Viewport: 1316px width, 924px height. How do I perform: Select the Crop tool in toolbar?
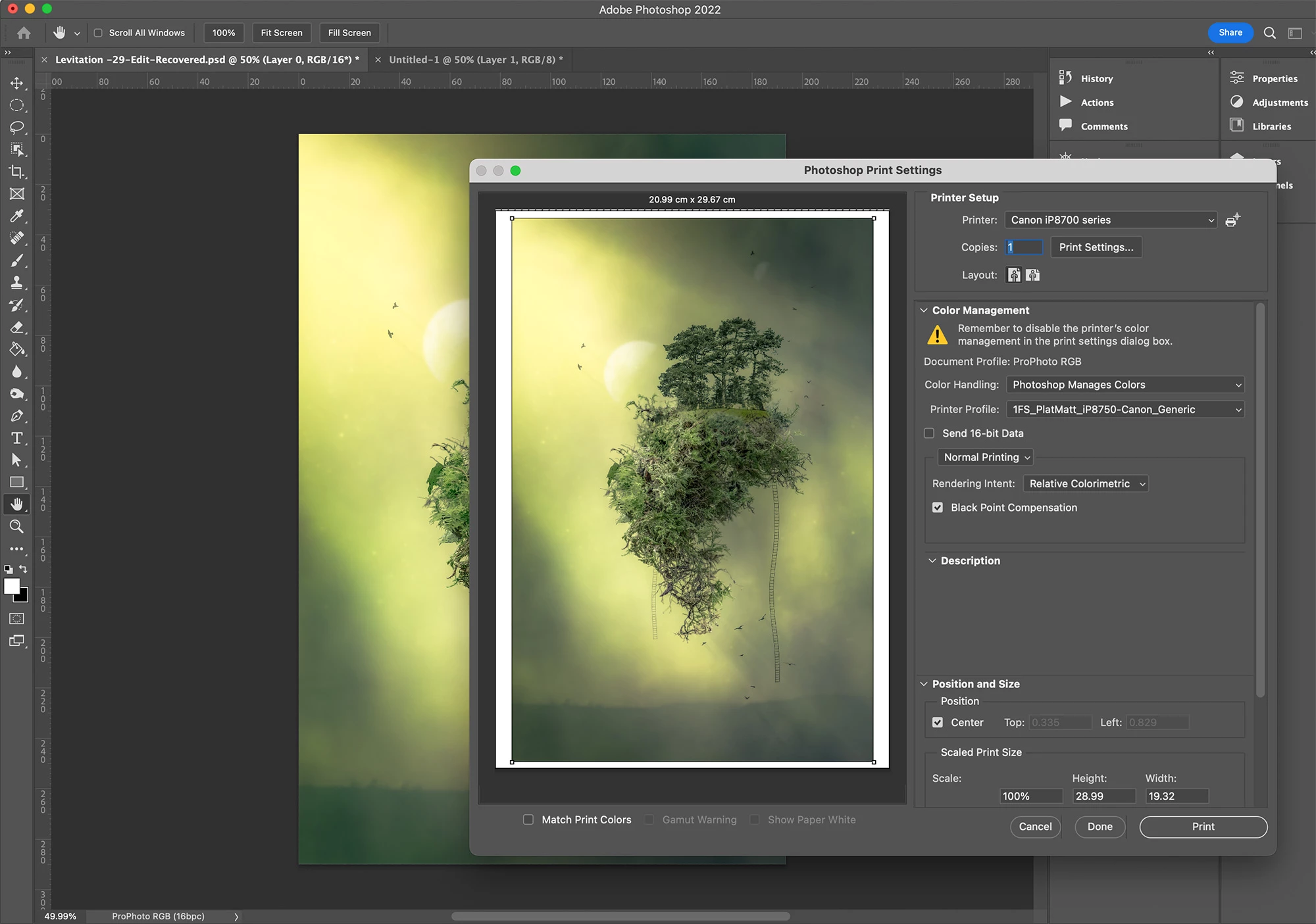click(x=17, y=172)
